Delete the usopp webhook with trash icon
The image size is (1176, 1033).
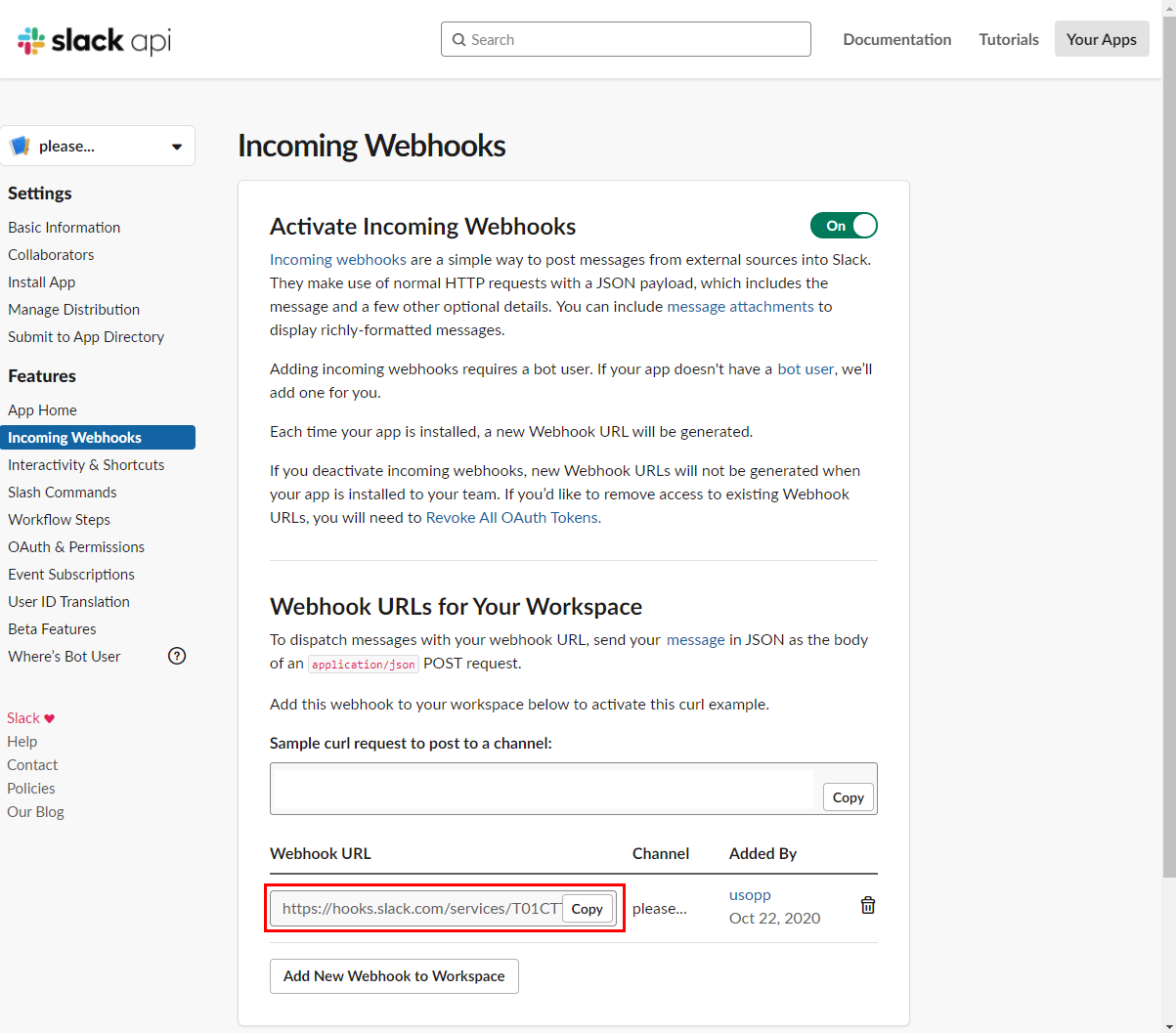[x=867, y=905]
